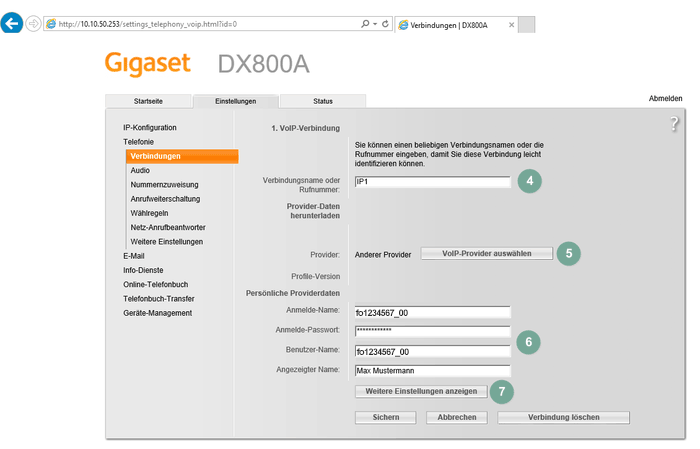
Task: Click the Gigaset logo
Action: [148, 64]
